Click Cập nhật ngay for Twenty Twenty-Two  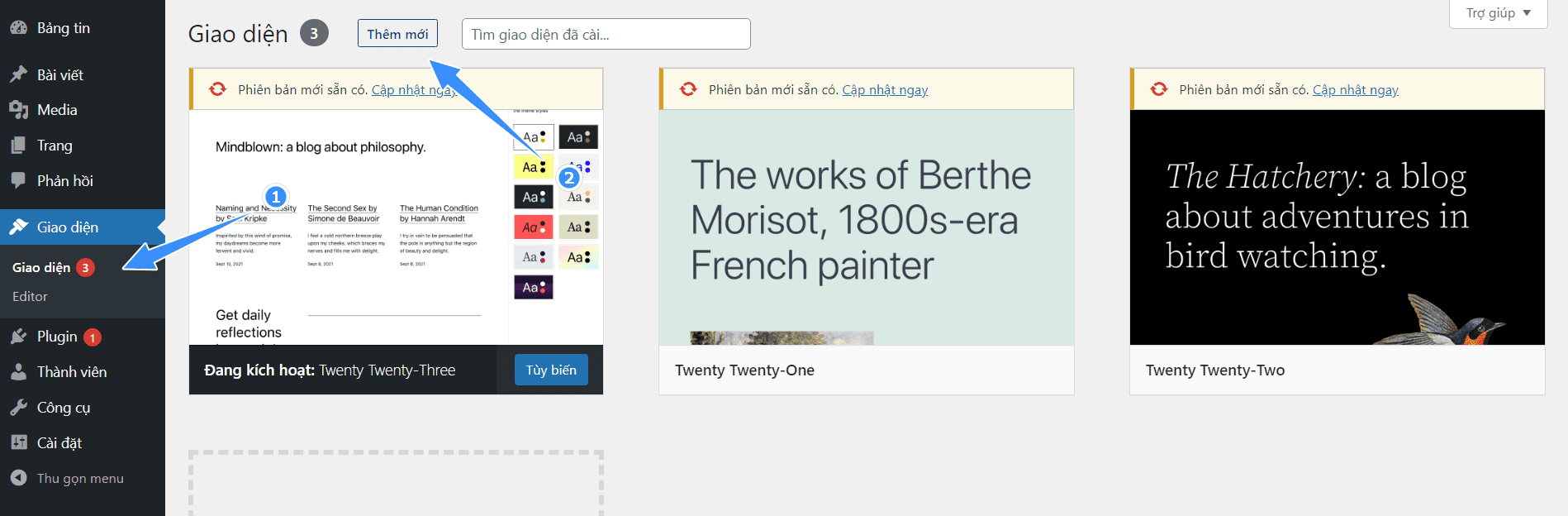pyautogui.click(x=1355, y=89)
